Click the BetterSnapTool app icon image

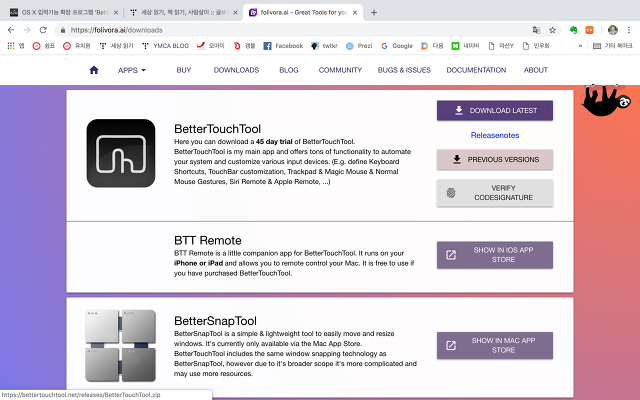(x=120, y=346)
